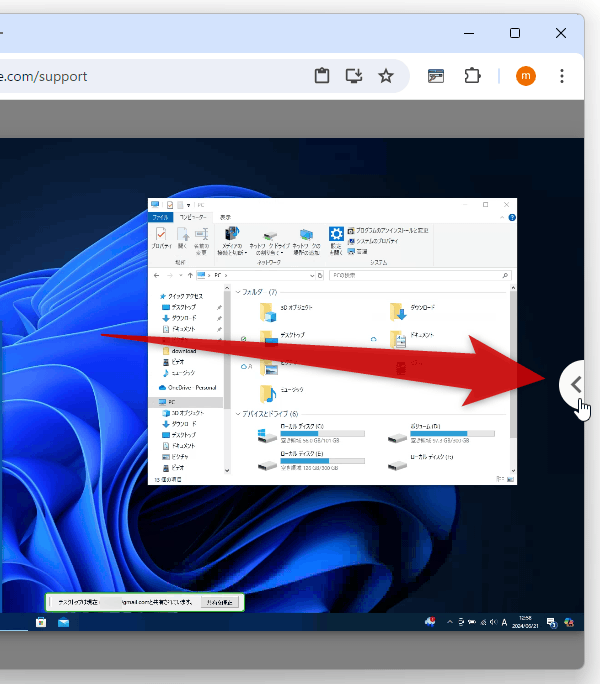Open the ダウンロード folder in content pane
This screenshot has width=600, height=684.
[x=412, y=311]
